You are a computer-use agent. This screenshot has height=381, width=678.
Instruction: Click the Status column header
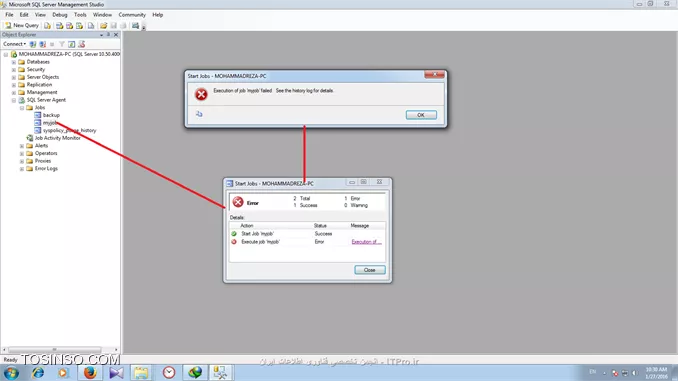(320, 226)
